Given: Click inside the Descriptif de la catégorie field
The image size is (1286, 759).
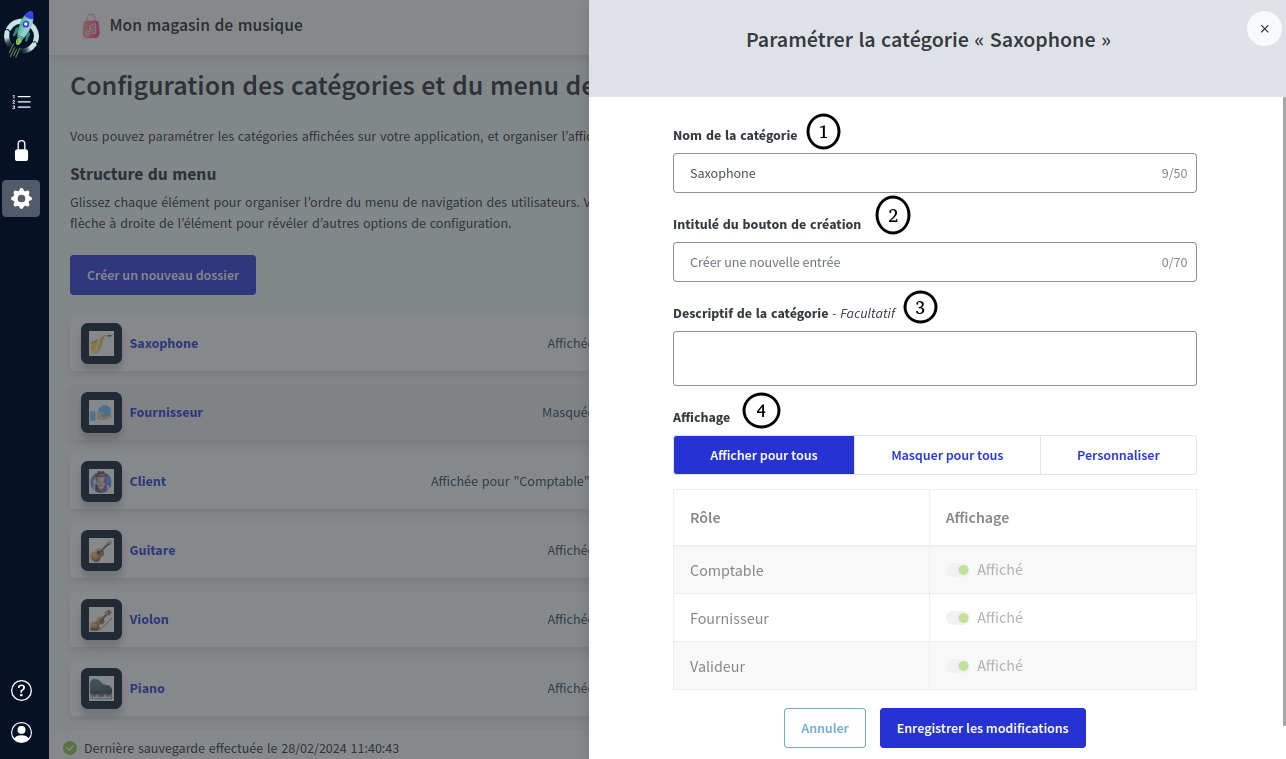Looking at the screenshot, I should pos(934,357).
